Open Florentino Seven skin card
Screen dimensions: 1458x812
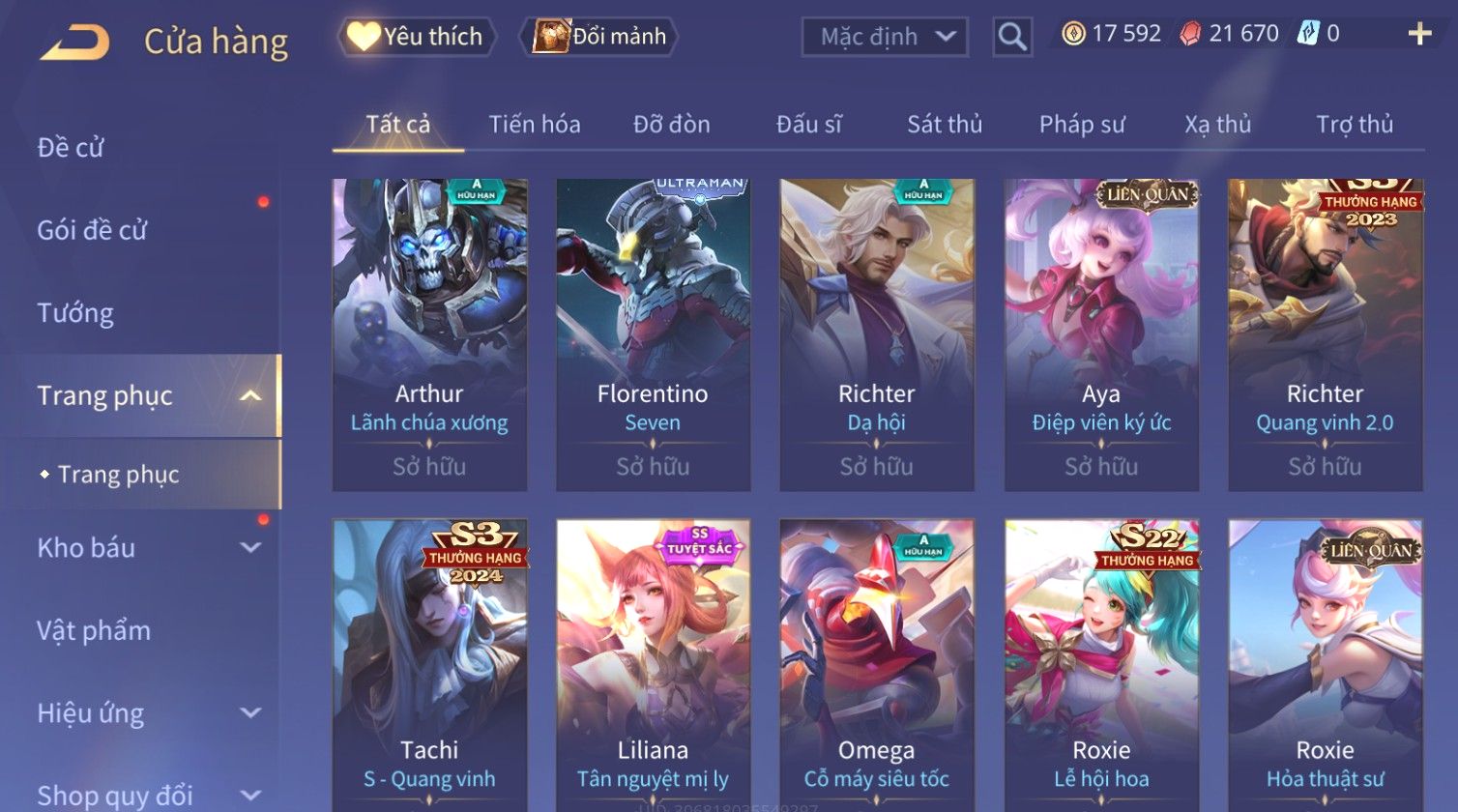(653, 334)
